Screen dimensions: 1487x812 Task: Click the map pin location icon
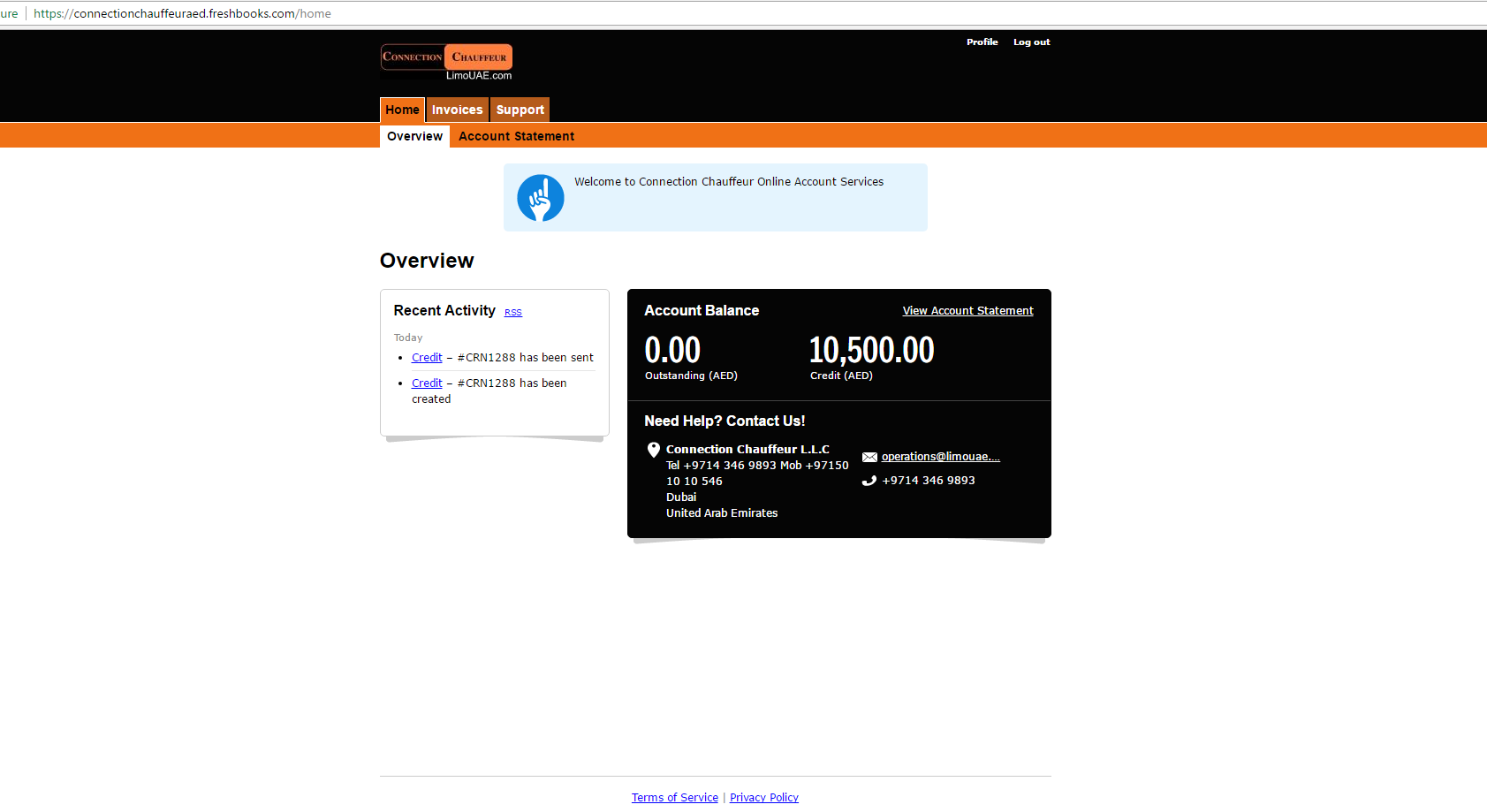pyautogui.click(x=654, y=450)
